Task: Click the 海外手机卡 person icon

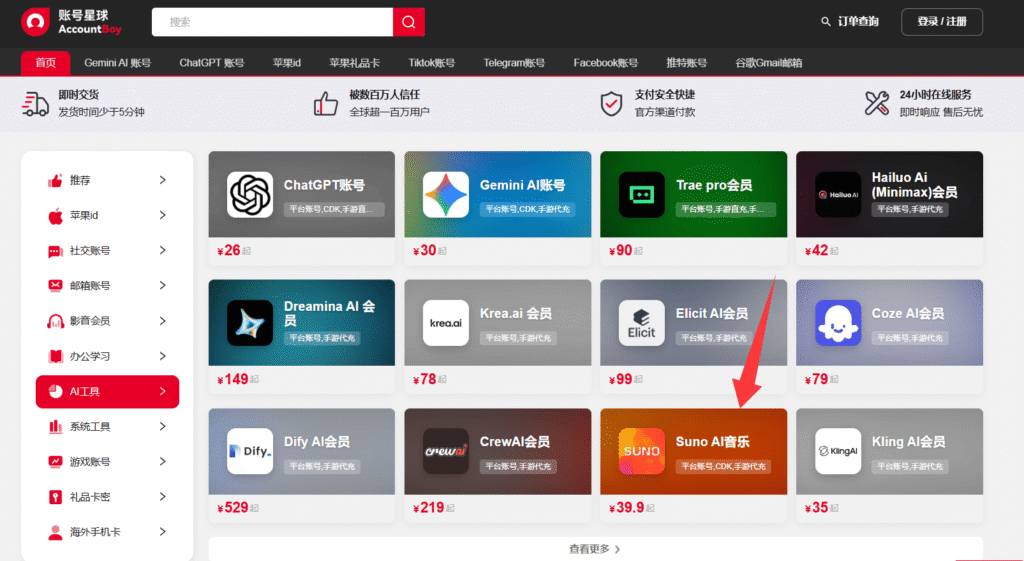Action: click(x=56, y=532)
